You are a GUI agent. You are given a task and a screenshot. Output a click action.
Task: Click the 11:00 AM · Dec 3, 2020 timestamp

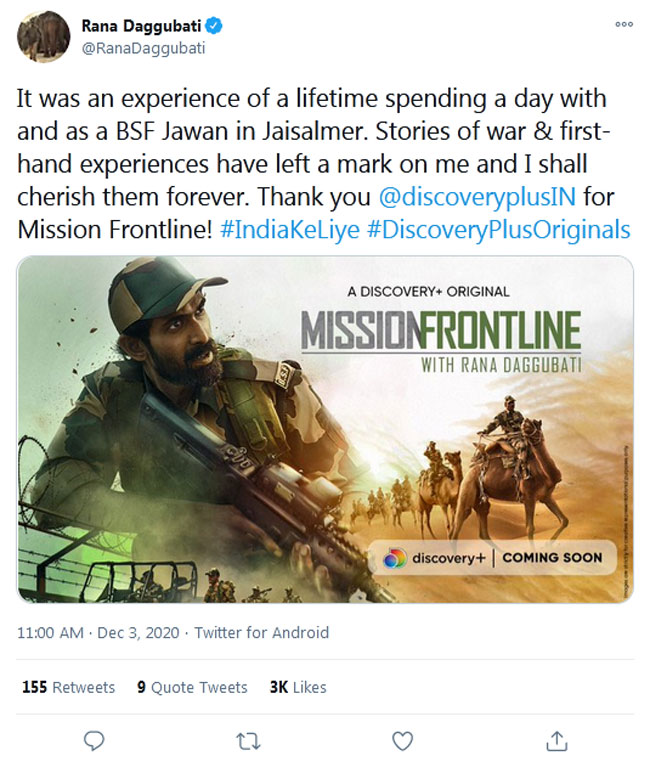tap(97, 633)
